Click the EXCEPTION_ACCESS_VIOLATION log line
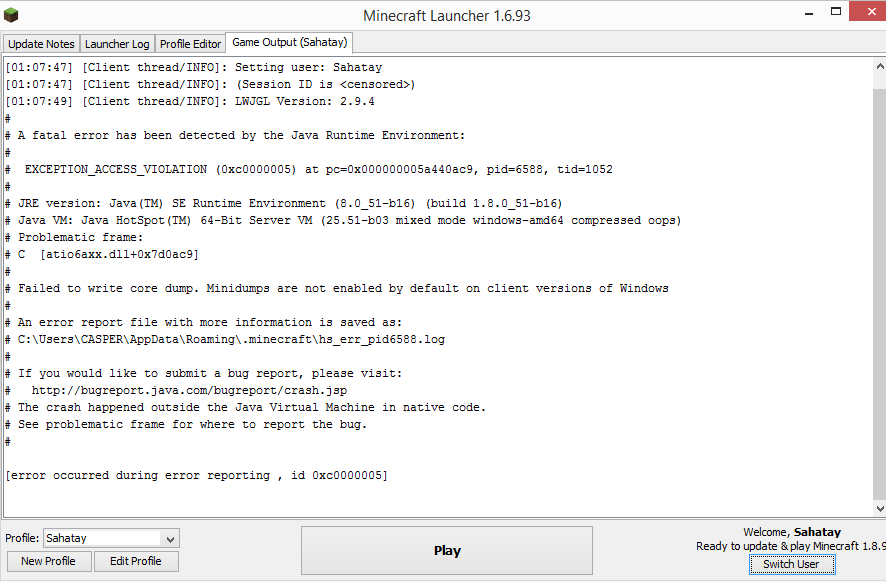 [x=309, y=169]
